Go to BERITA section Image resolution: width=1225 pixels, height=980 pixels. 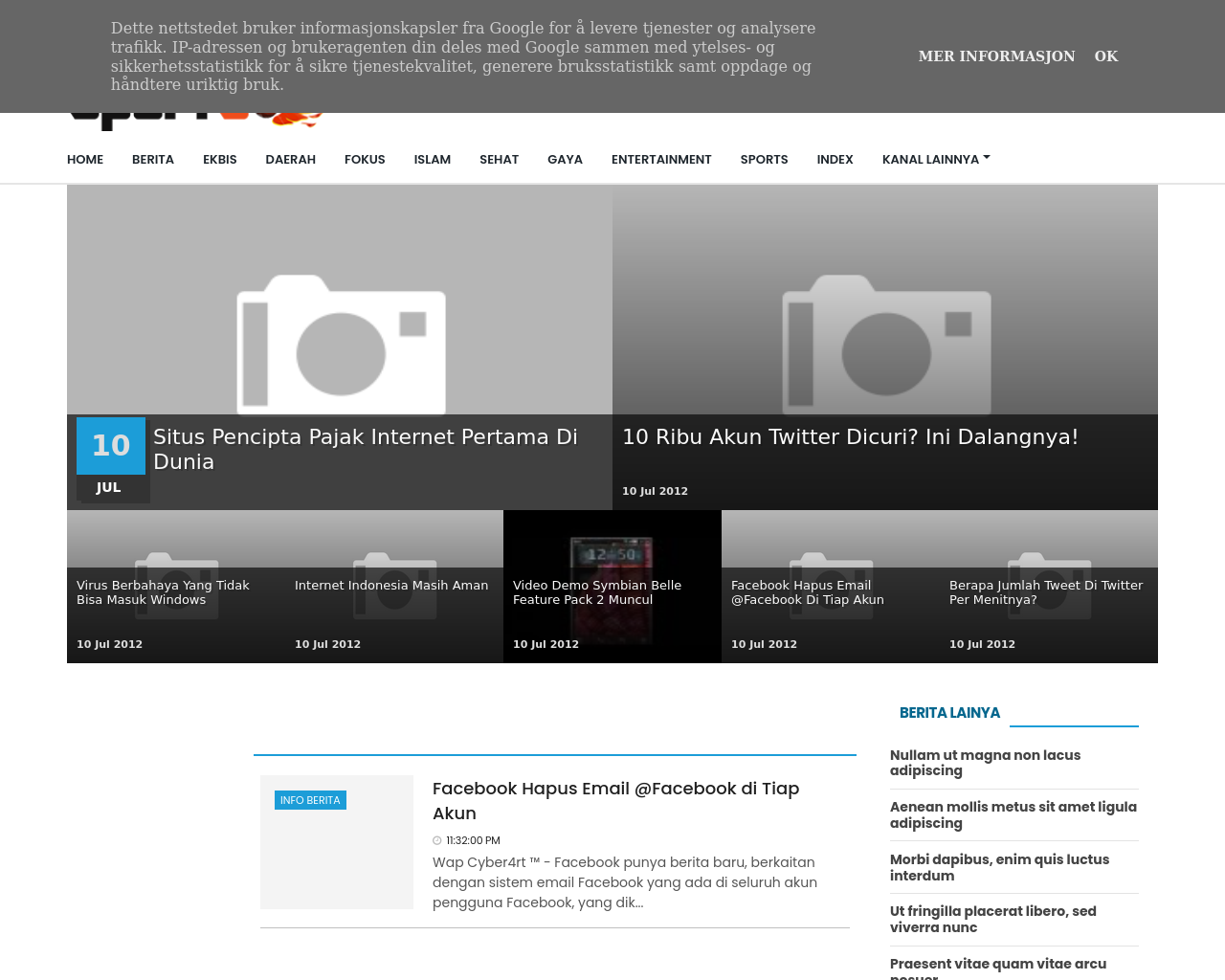click(153, 160)
